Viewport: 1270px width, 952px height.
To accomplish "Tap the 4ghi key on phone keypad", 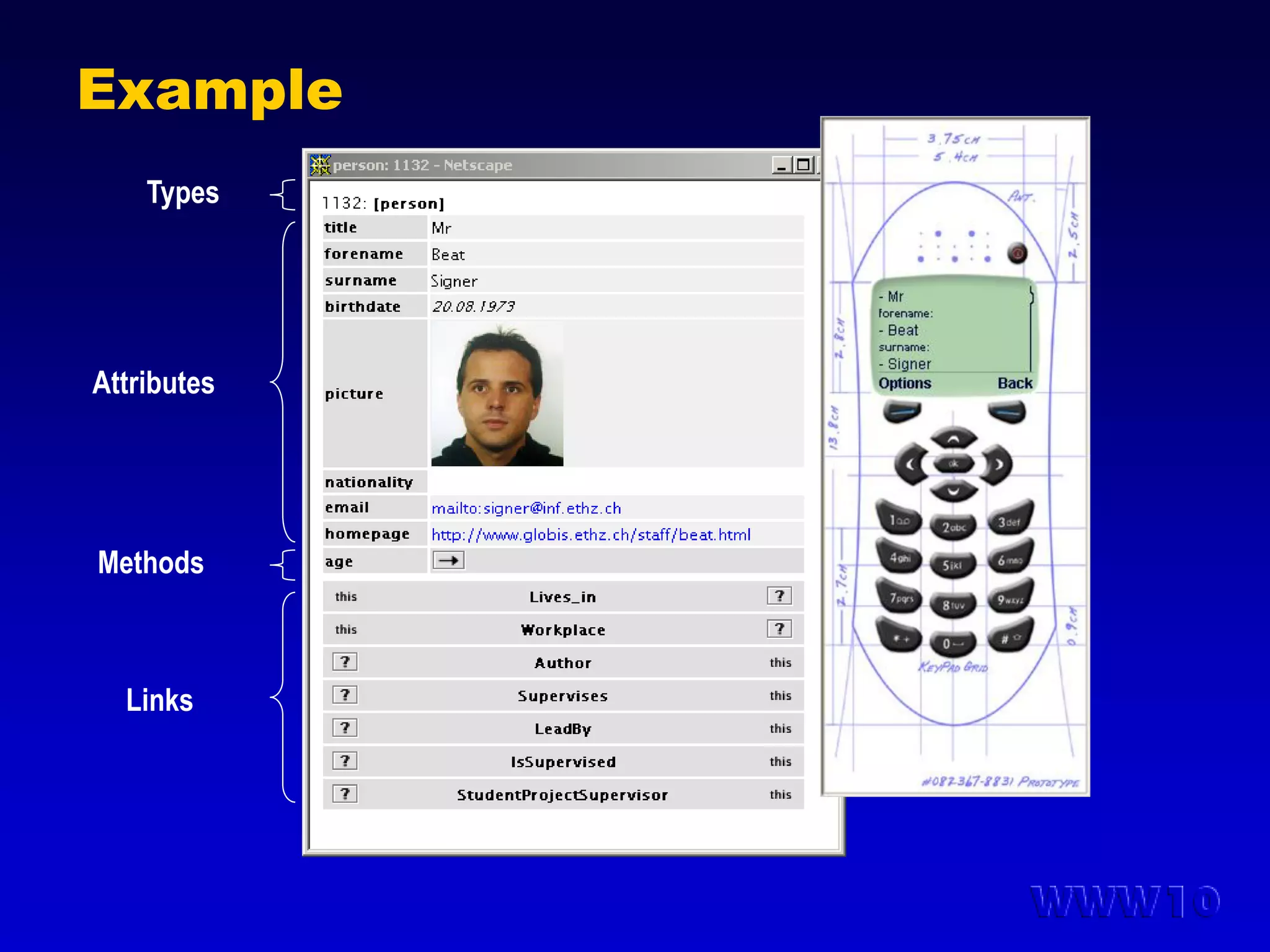I will (899, 557).
